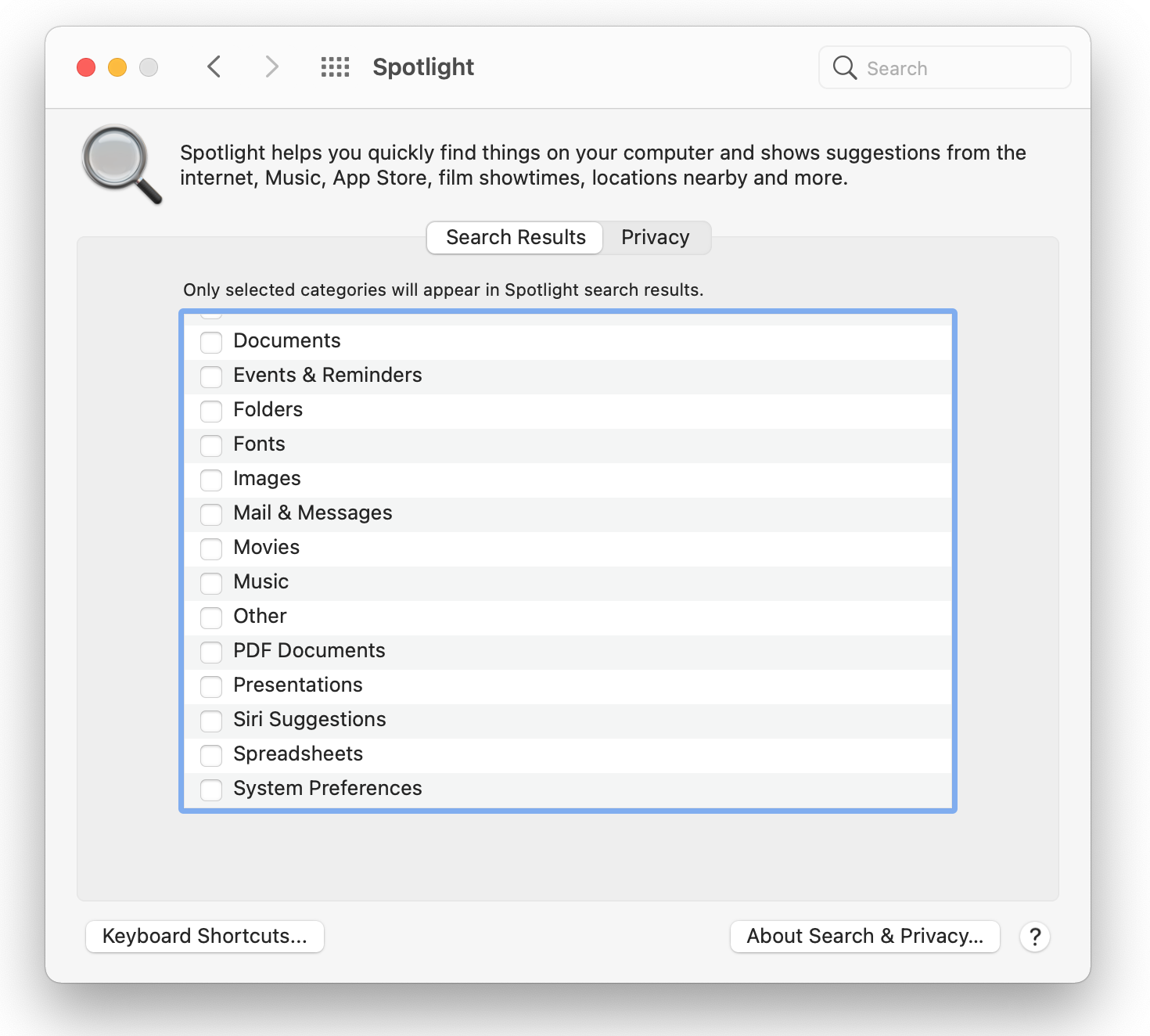Viewport: 1150px width, 1036px height.
Task: Check the Other category checkbox
Action: (x=211, y=617)
